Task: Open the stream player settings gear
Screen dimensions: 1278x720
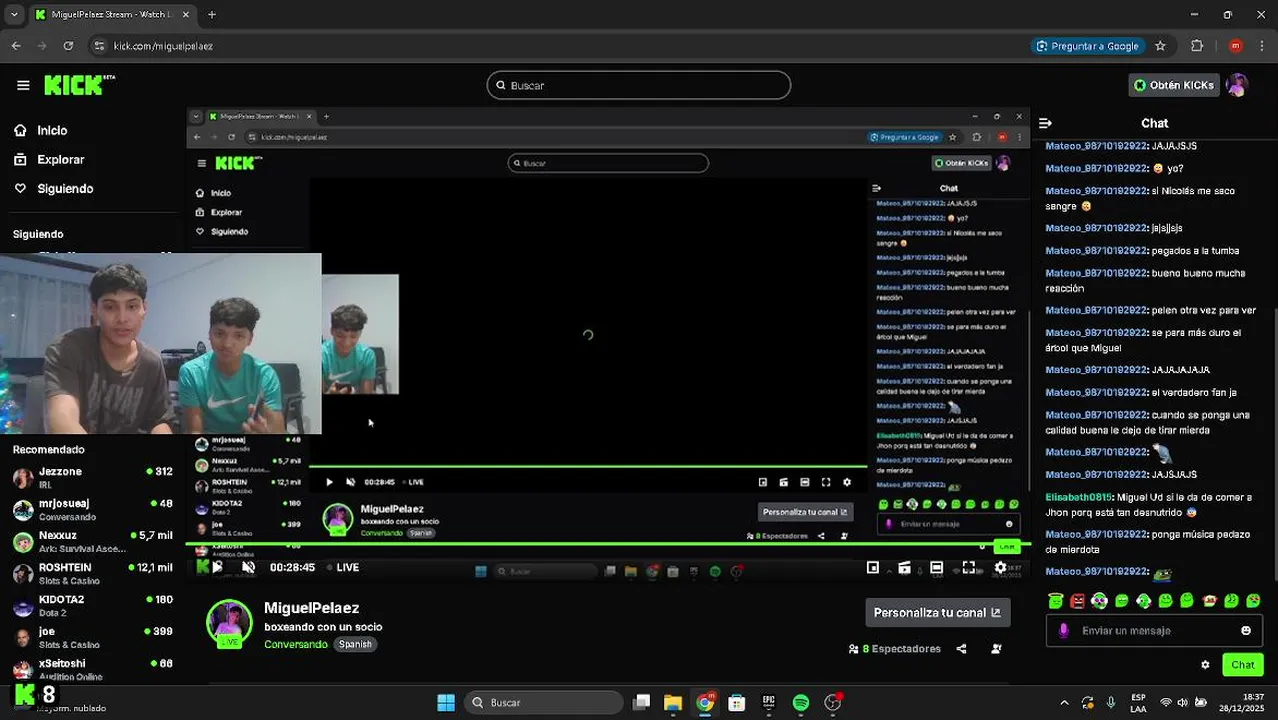Action: (1000, 567)
